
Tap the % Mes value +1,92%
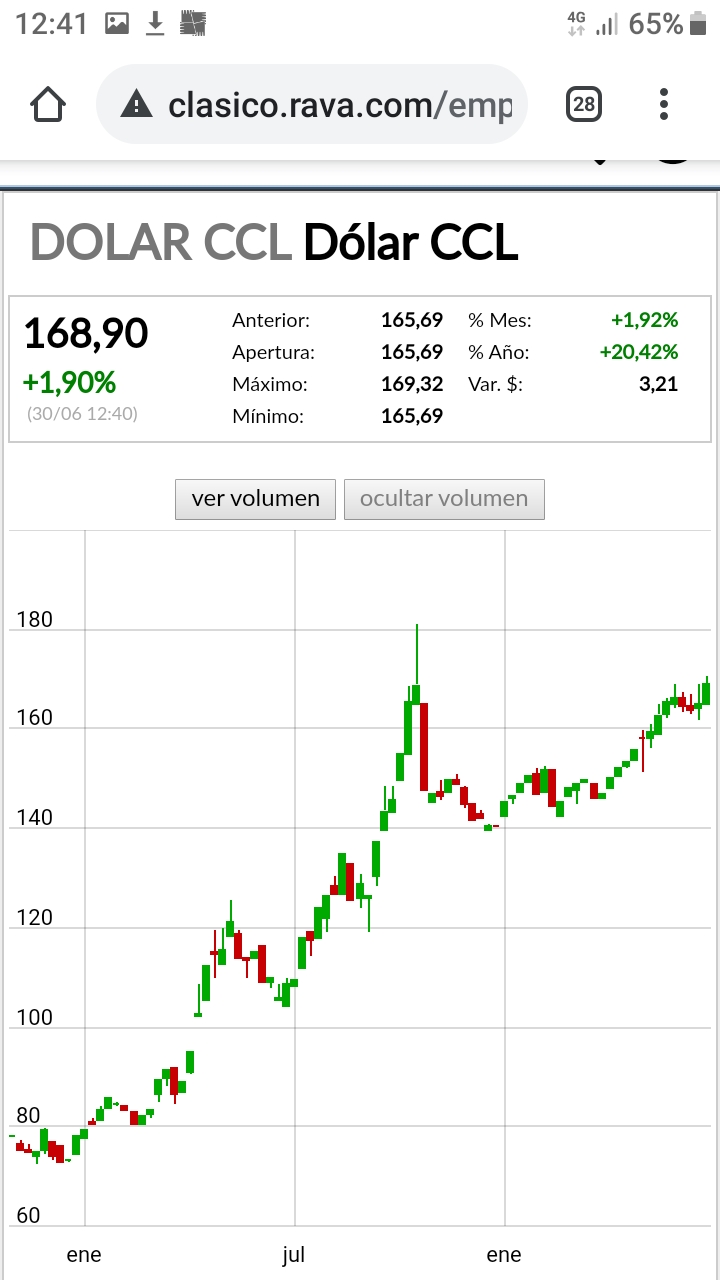coord(644,321)
